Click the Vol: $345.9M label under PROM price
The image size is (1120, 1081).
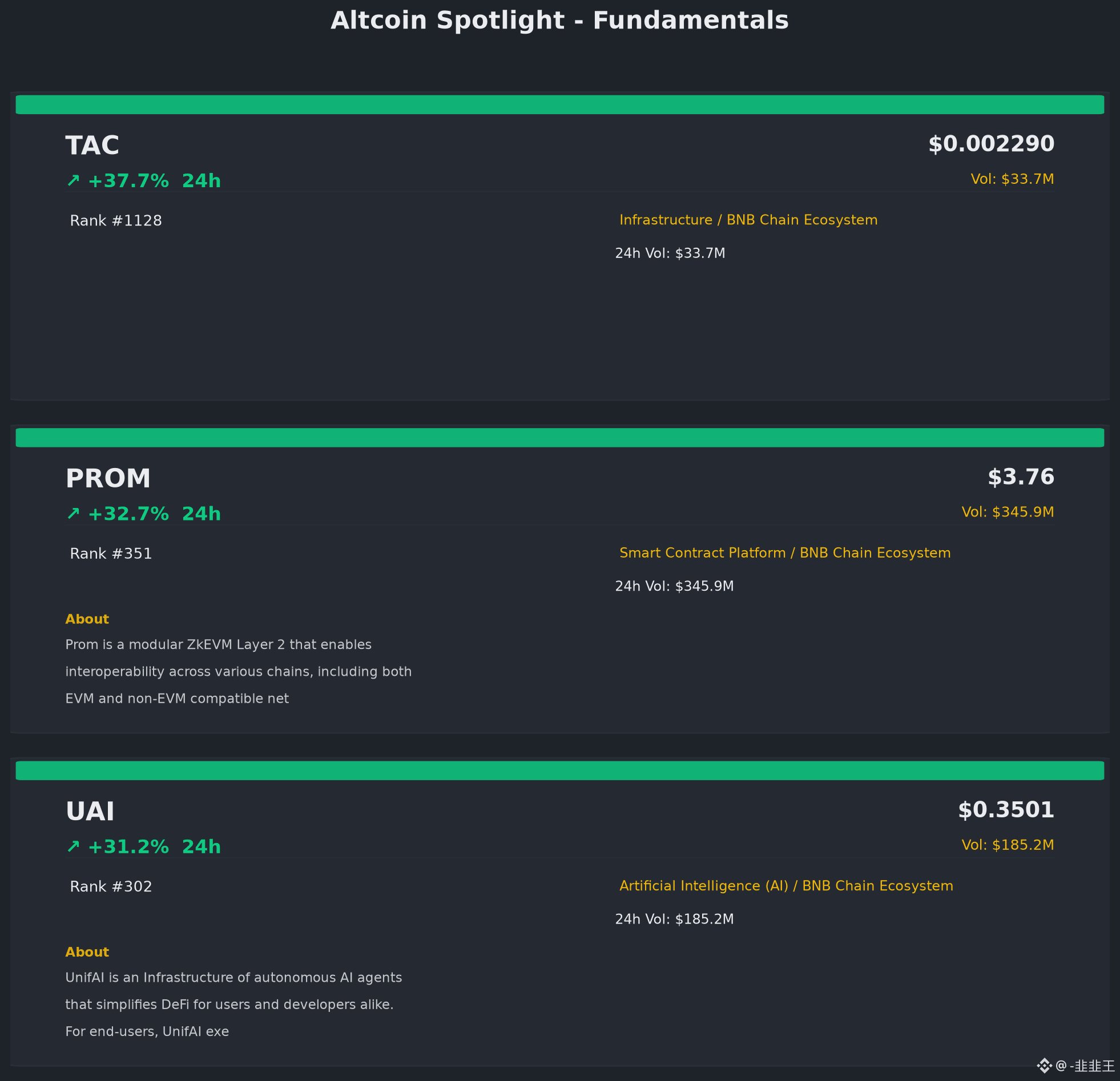click(x=1008, y=512)
